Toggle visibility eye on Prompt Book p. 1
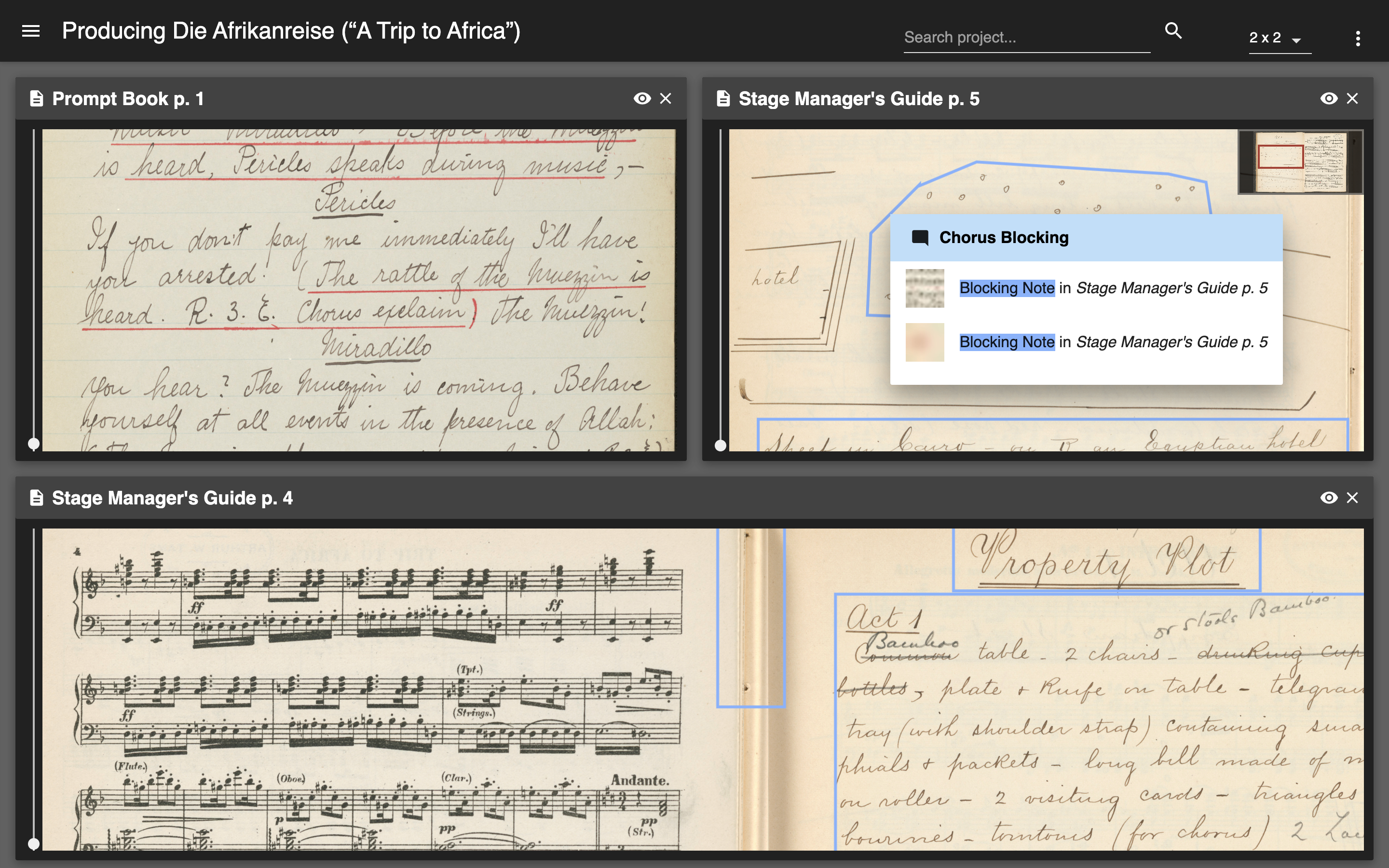 coord(642,99)
